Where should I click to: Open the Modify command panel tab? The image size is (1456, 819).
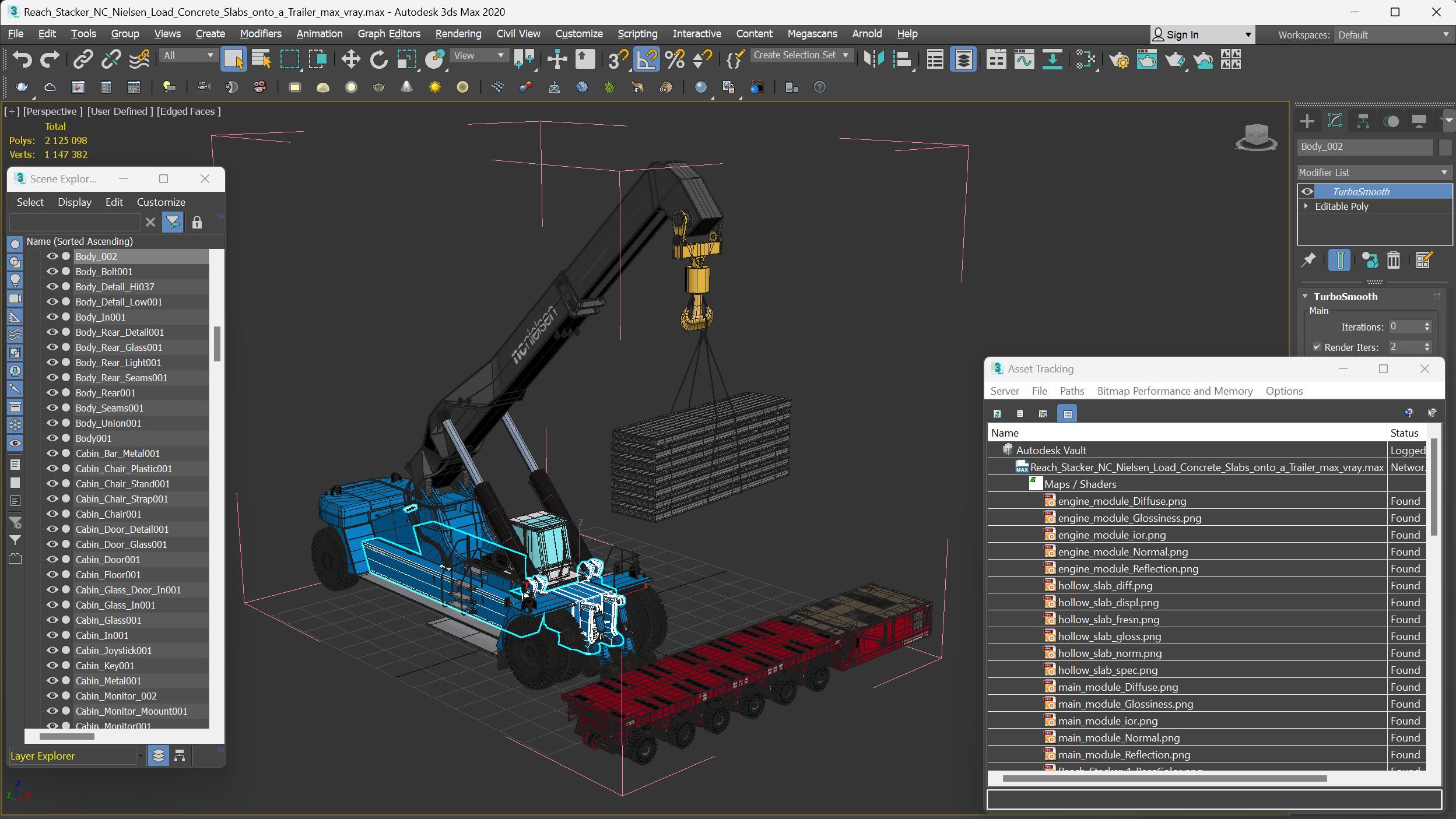click(x=1335, y=121)
